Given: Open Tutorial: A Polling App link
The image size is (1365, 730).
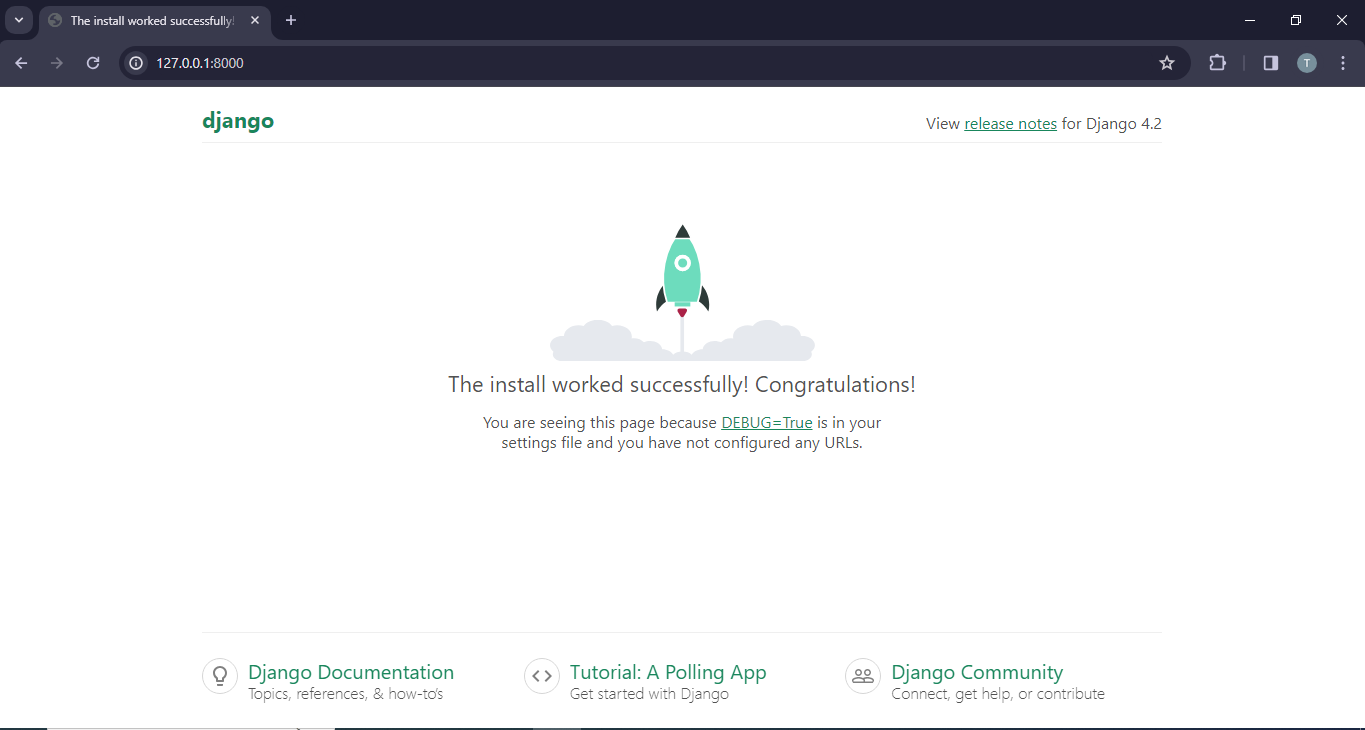Looking at the screenshot, I should click(x=668, y=672).
